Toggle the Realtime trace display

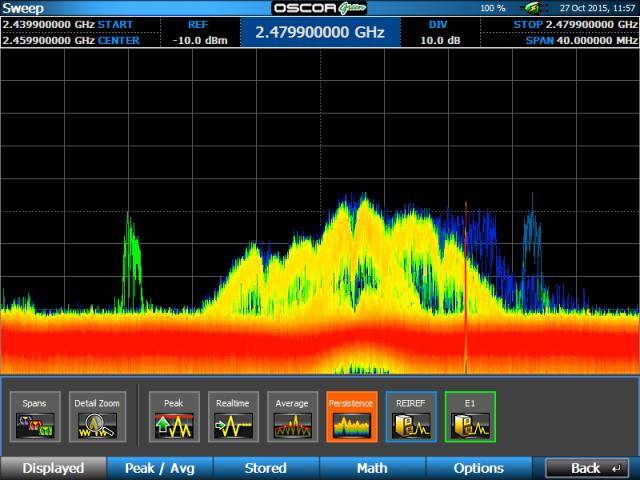click(232, 416)
